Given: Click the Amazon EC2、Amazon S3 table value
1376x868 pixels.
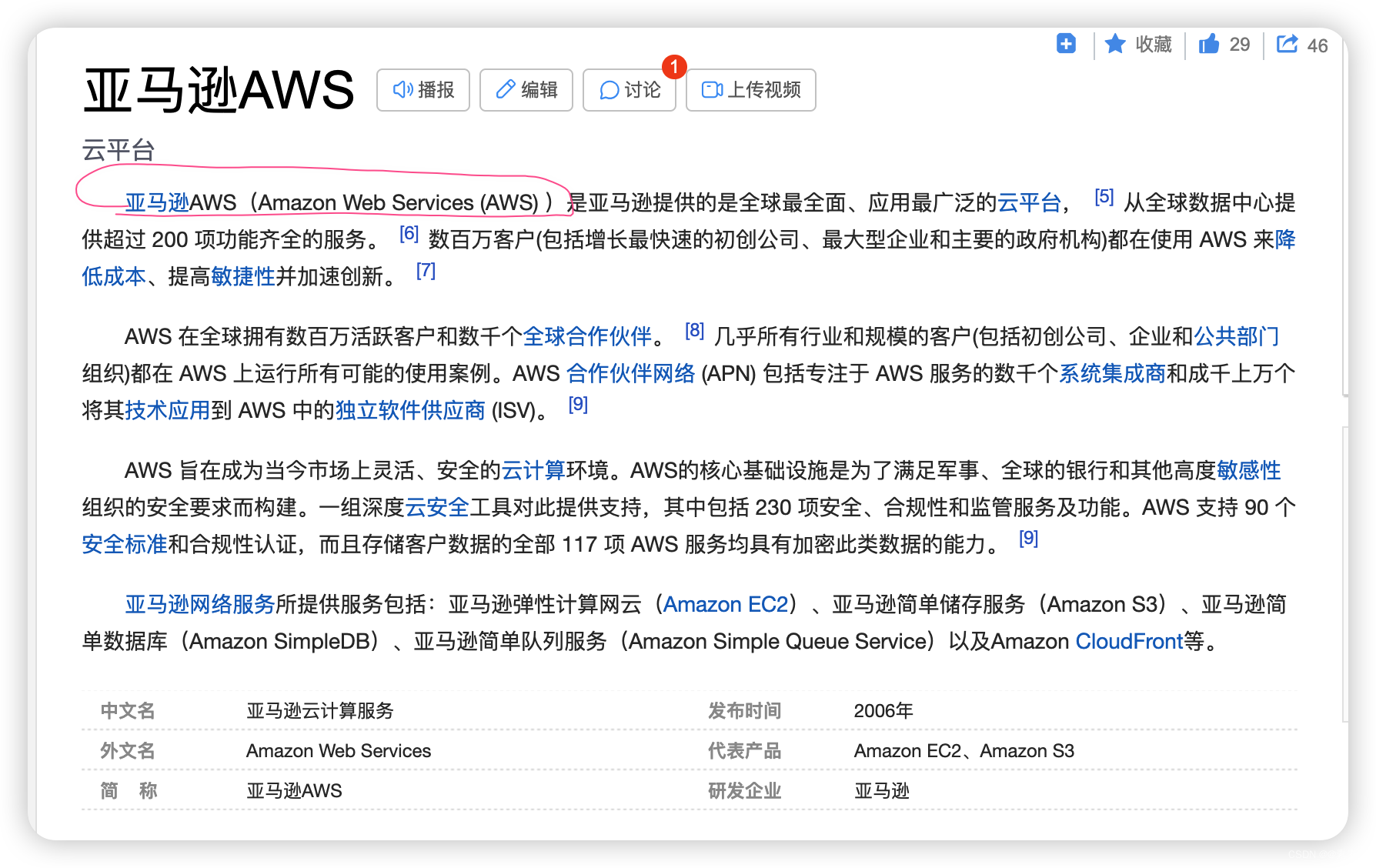Looking at the screenshot, I should (x=964, y=750).
